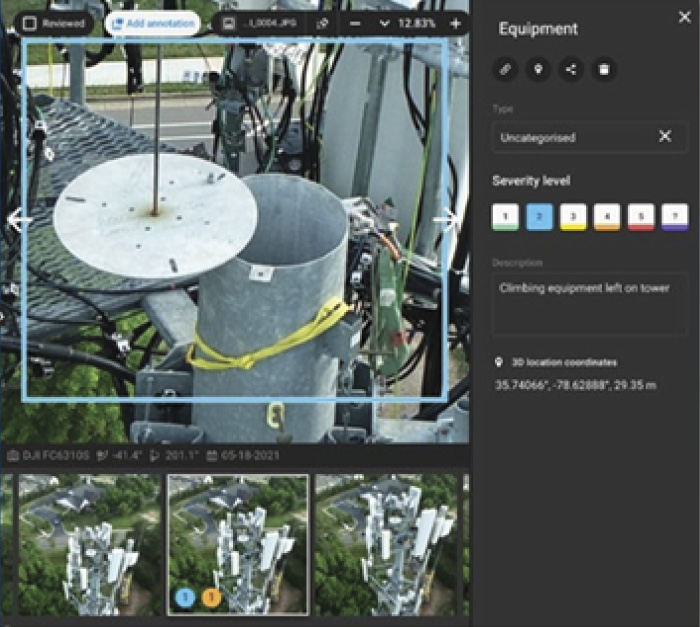
Task: Go to previous image with left arrow
Action: [x=19, y=219]
